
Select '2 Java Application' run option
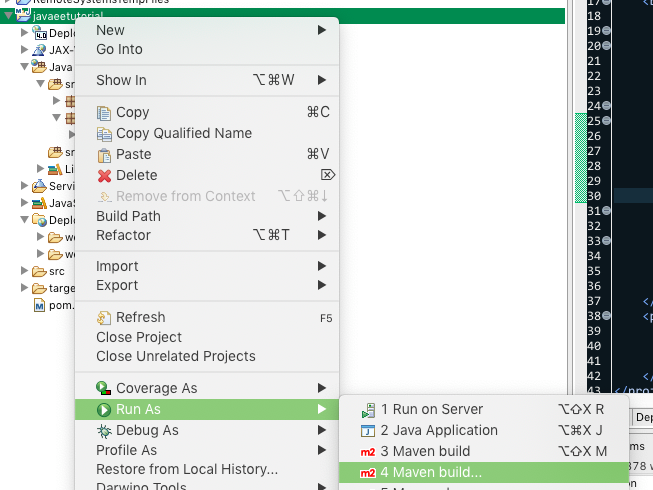click(438, 430)
